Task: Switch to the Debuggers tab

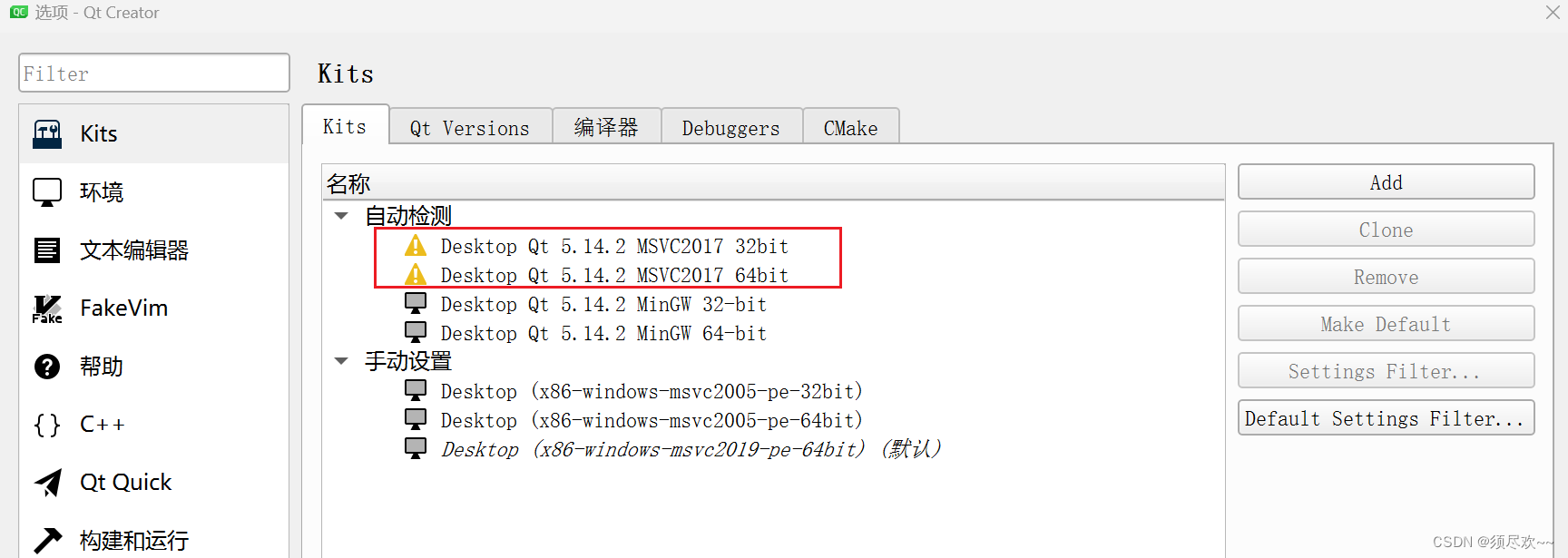Action: 731,128
